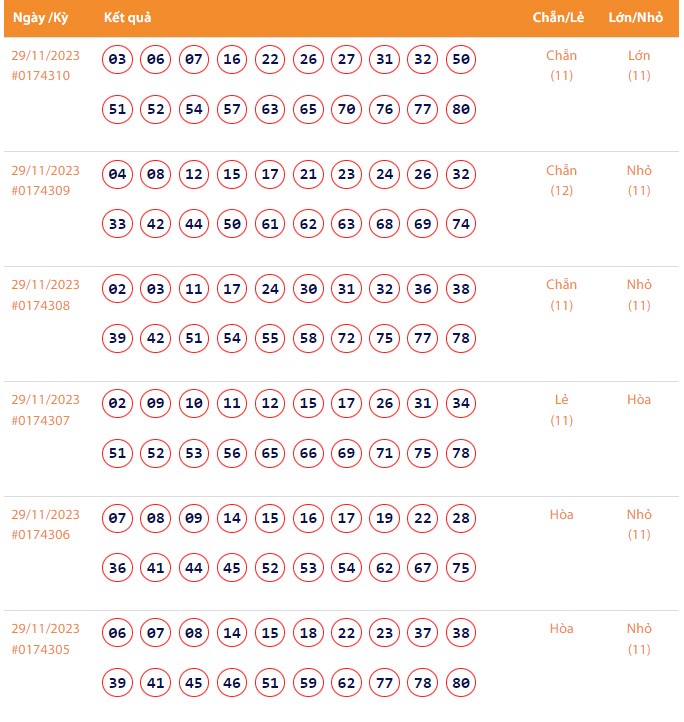Image resolution: width=684 pixels, height=722 pixels.
Task: Open the draw #0174308 link
Action: click(x=41, y=306)
